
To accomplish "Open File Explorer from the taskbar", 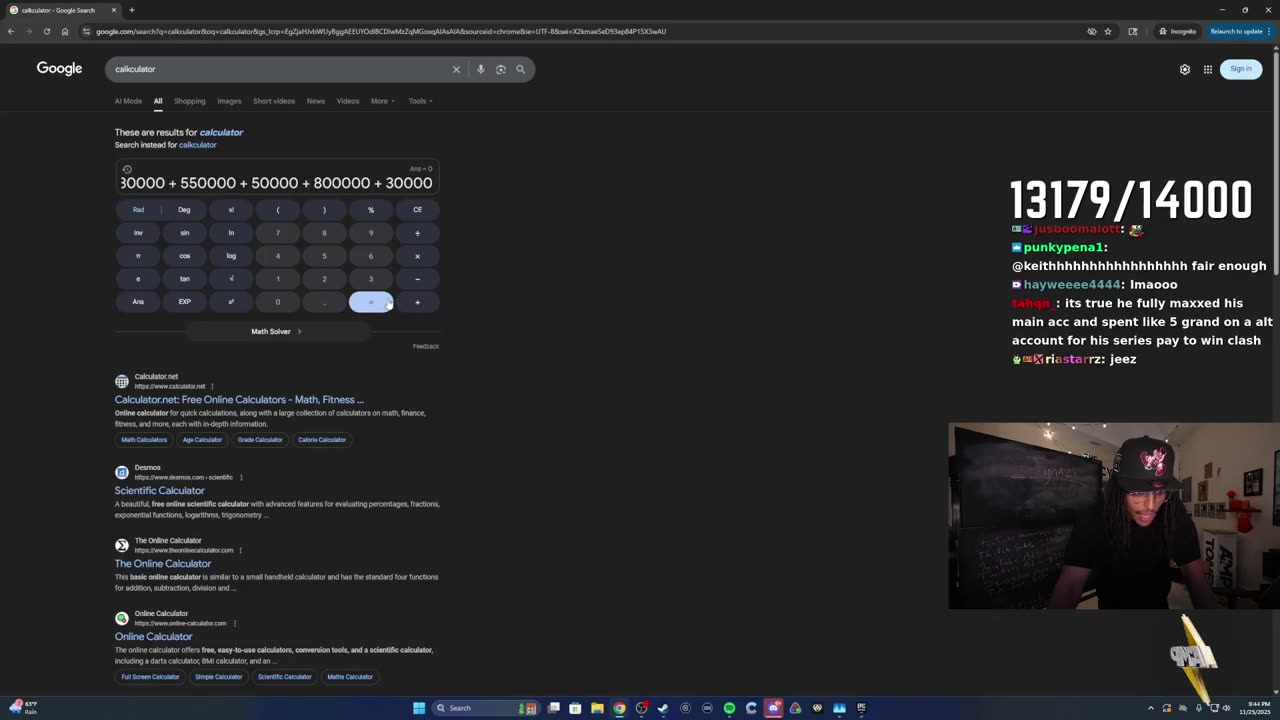I will tap(597, 708).
